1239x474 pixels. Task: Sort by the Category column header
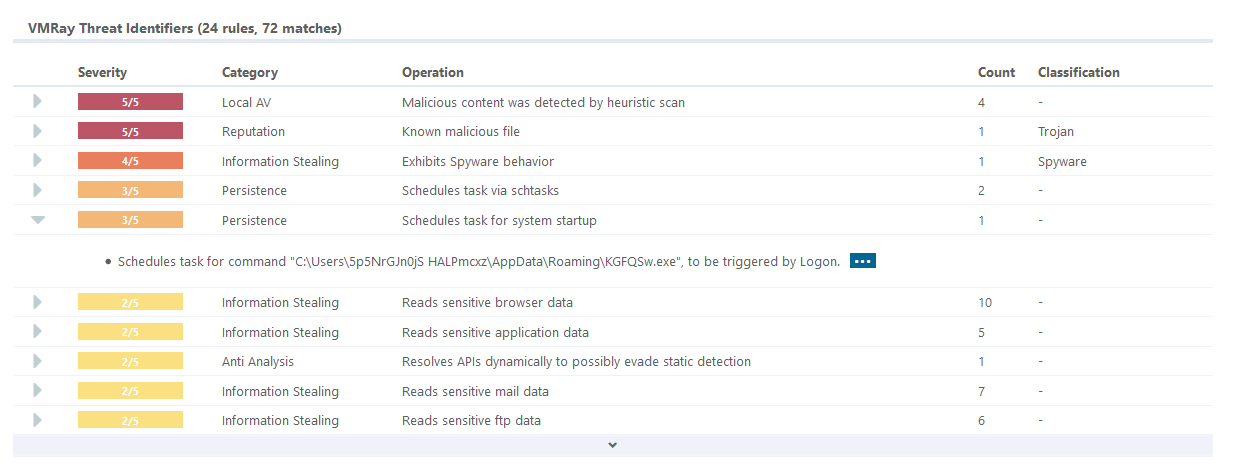[x=250, y=72]
